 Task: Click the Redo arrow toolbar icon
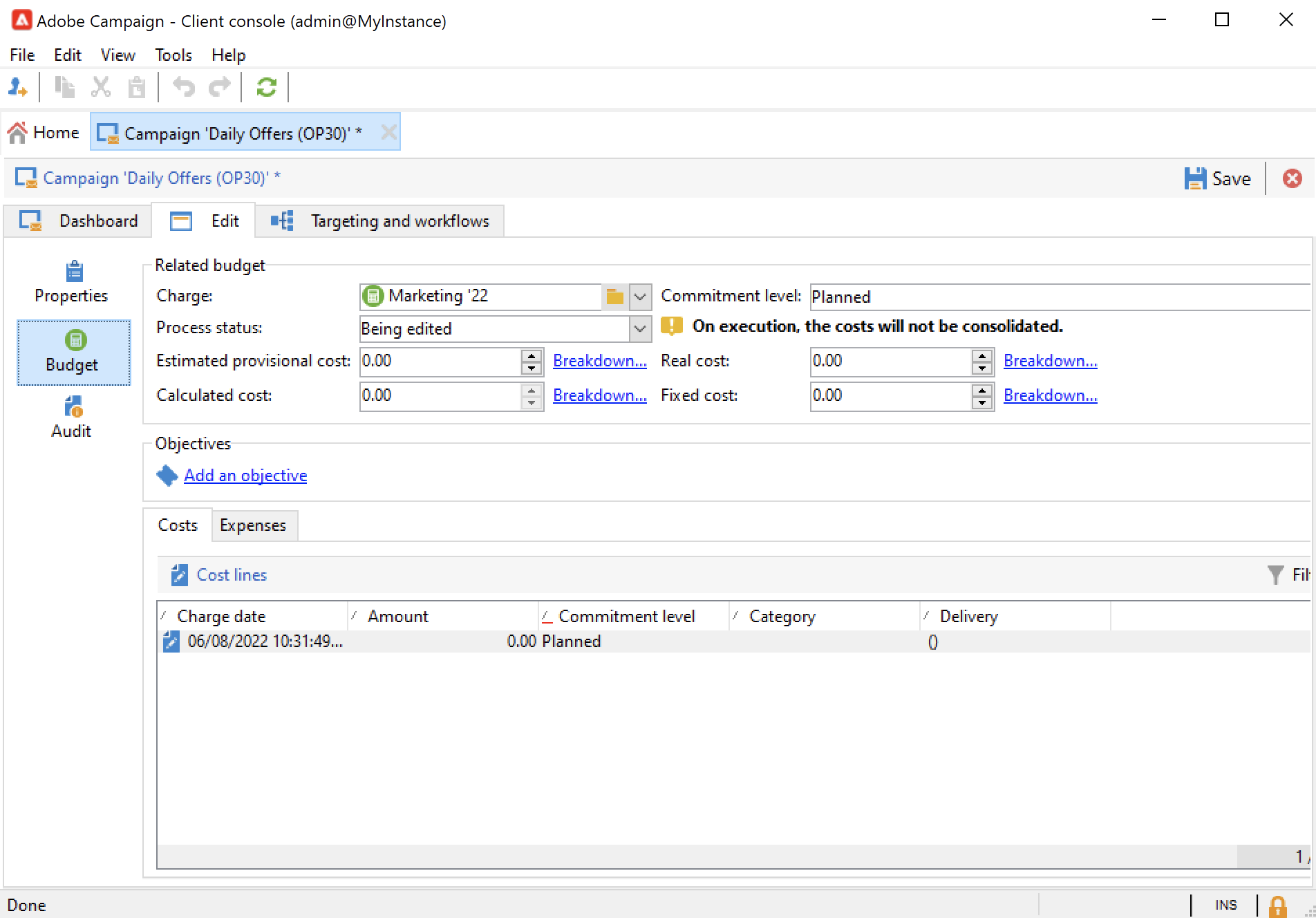[220, 87]
